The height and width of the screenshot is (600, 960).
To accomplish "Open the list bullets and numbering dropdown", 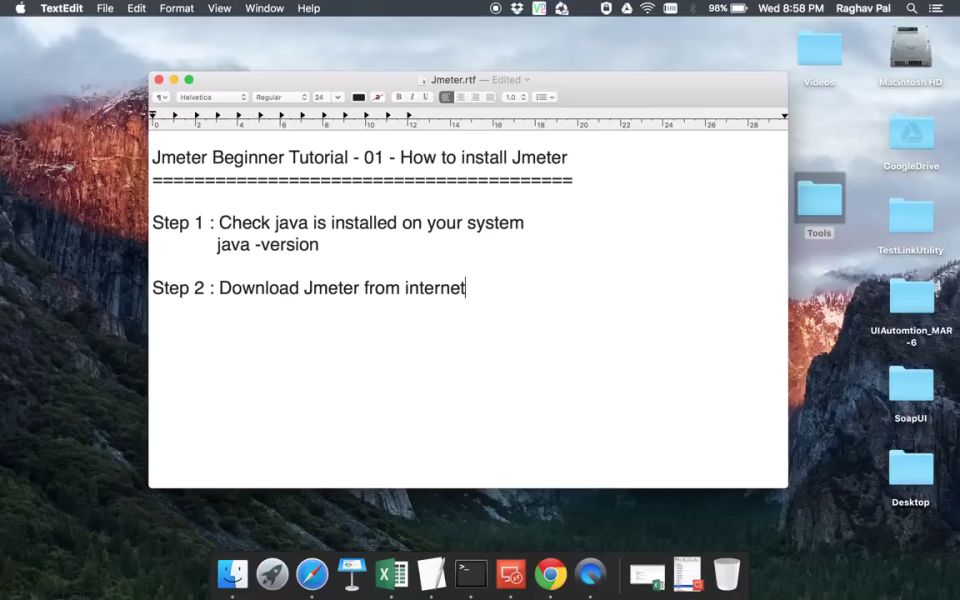I will 545,97.
